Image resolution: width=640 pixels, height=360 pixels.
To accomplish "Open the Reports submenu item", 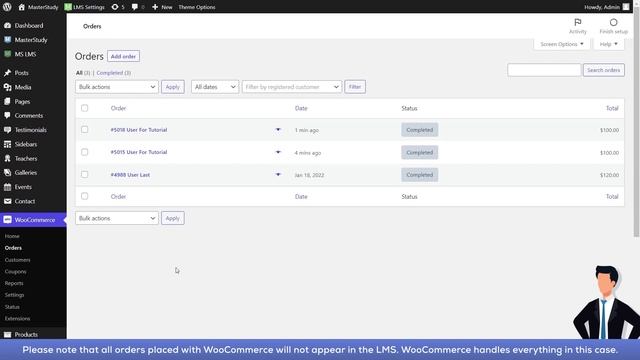I will 14,283.
